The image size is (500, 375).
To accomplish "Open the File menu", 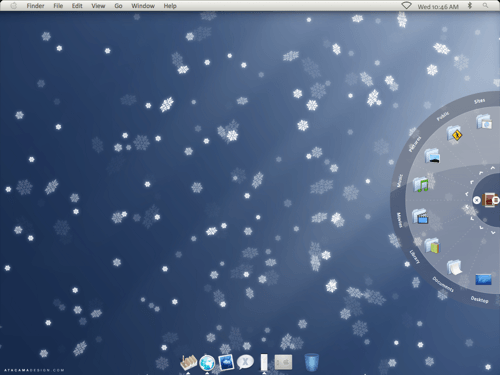I will pos(58,6).
